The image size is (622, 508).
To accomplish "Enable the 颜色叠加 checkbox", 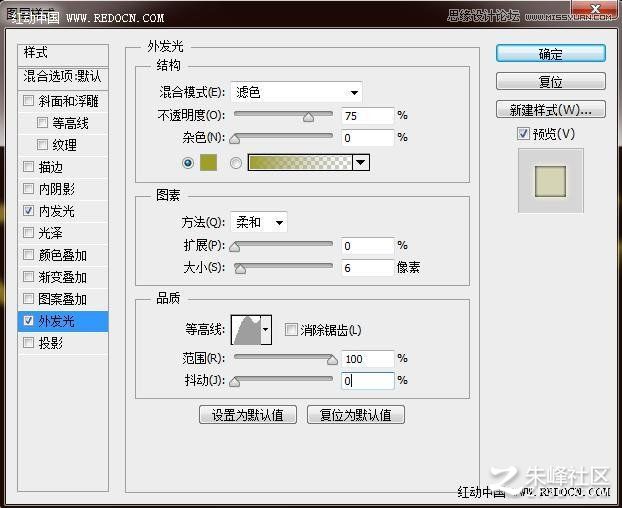I will pos(29,255).
